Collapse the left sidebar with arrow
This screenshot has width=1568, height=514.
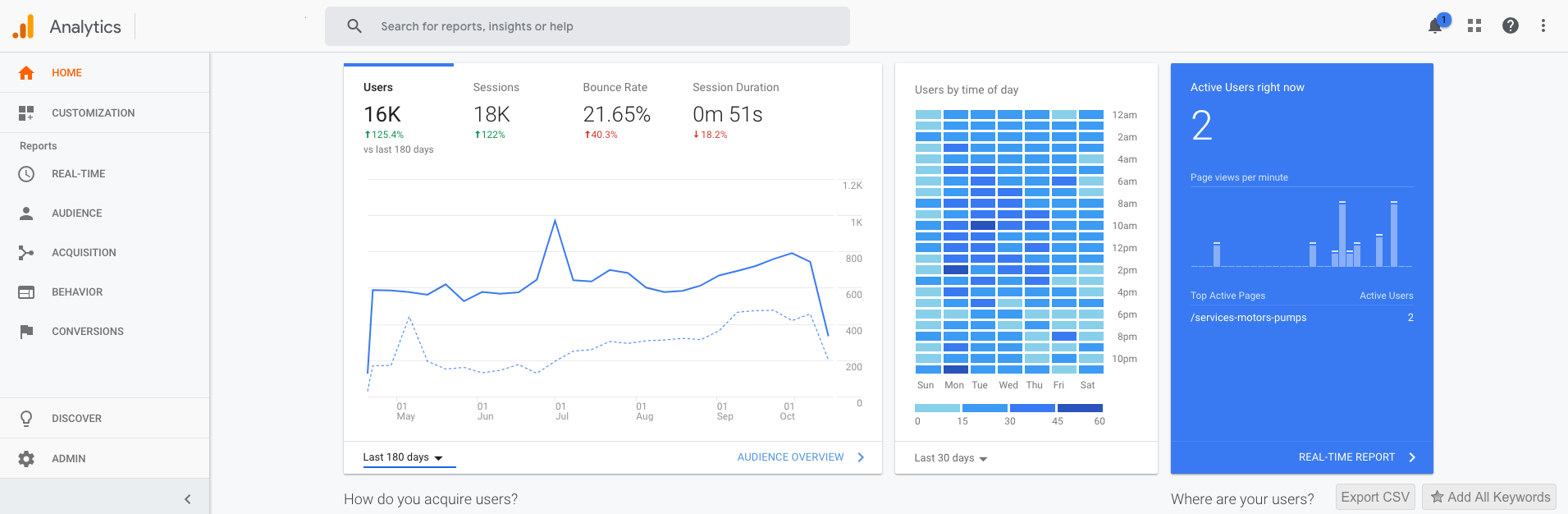click(187, 499)
